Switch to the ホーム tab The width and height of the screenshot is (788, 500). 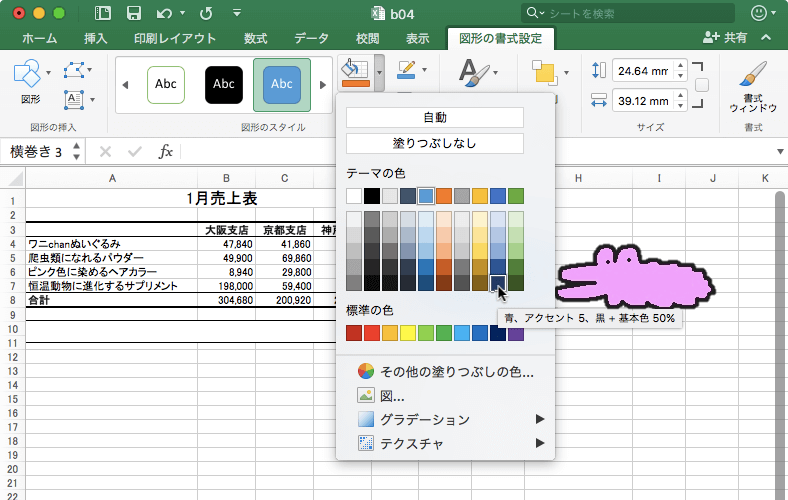39,38
